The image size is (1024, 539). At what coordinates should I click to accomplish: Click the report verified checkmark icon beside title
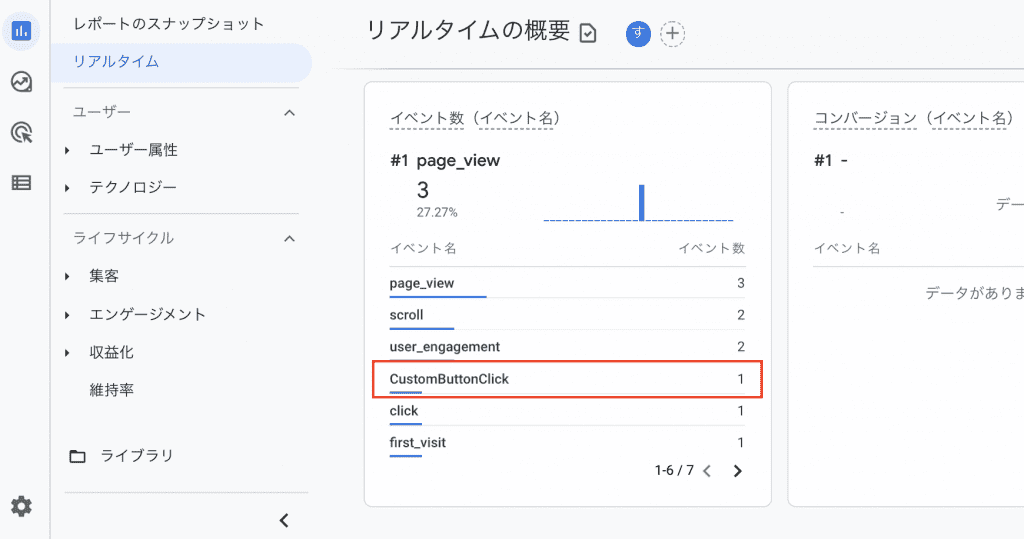point(588,33)
